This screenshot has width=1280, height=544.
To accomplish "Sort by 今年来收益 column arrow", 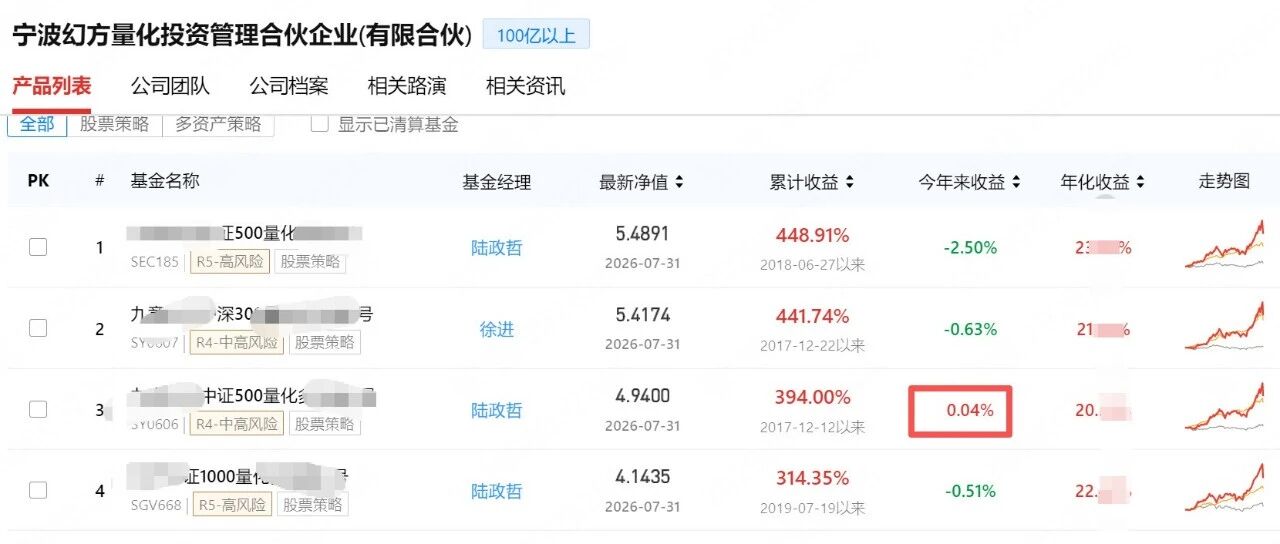I will [1016, 182].
